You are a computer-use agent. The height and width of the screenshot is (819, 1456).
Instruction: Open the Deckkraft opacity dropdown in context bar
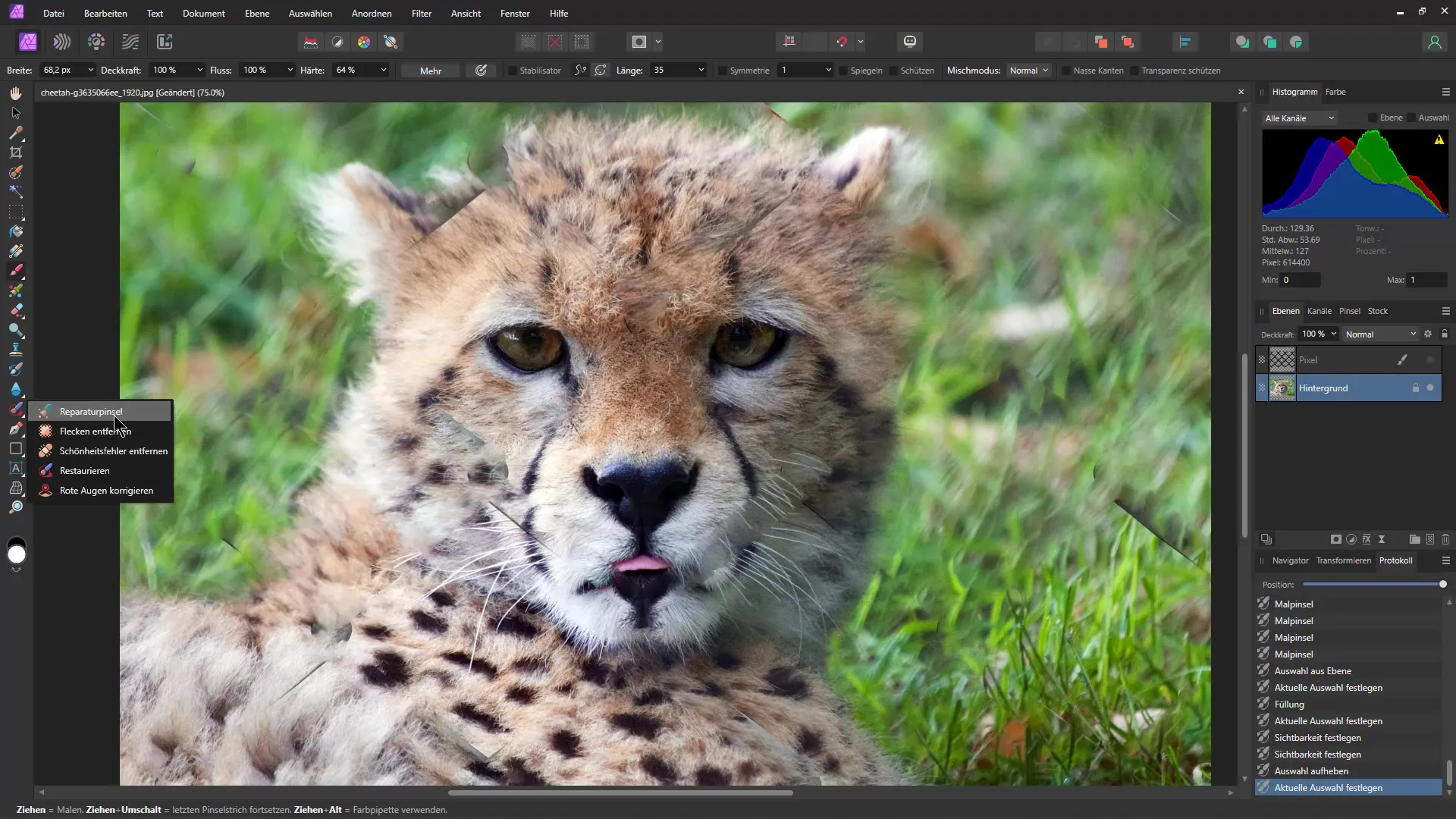(199, 70)
